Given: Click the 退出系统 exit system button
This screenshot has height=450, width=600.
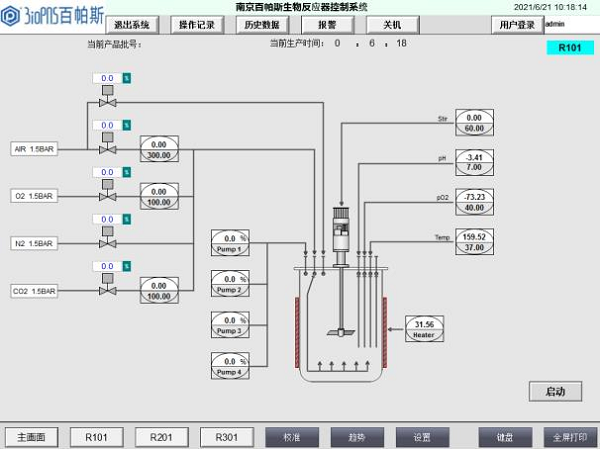Looking at the screenshot, I should (132, 22).
